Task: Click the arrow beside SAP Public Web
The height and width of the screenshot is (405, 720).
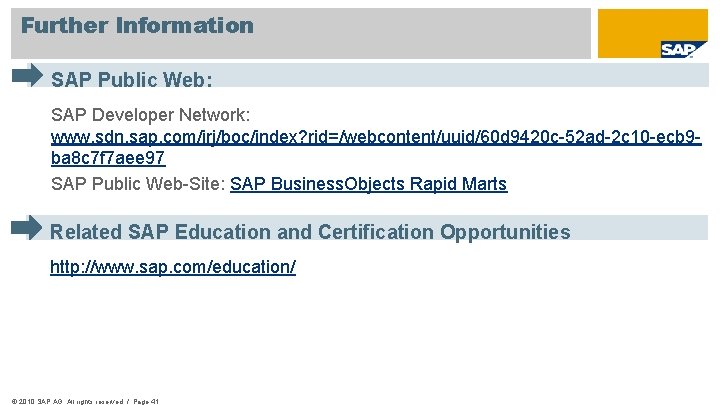Action: pos(27,75)
